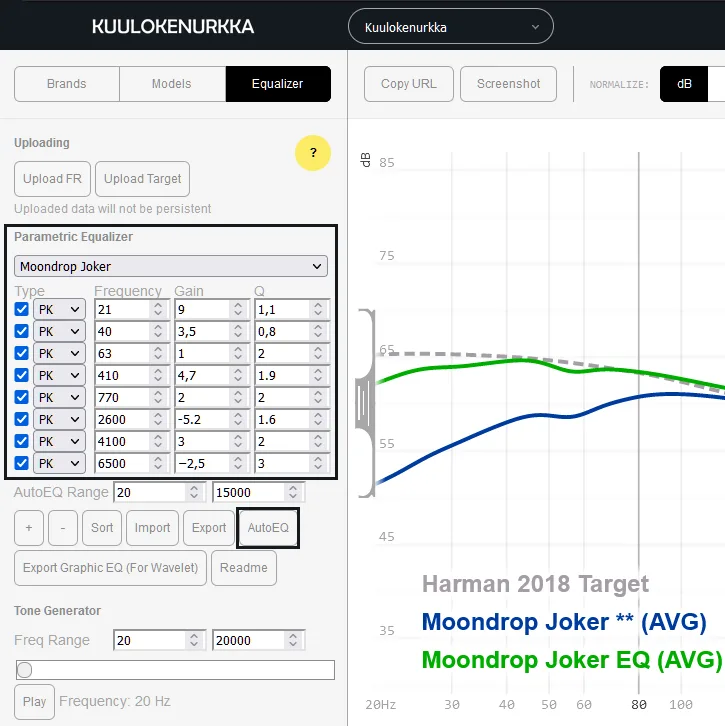Open PK type dropdown for 6500 Hz filter
Image resolution: width=725 pixels, height=726 pixels.
tap(59, 463)
